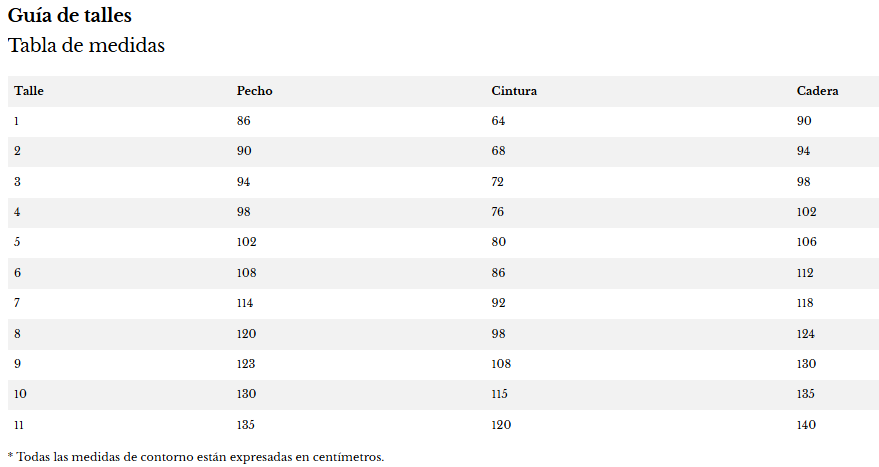Select Talle number 4 in first column

[x=17, y=212]
